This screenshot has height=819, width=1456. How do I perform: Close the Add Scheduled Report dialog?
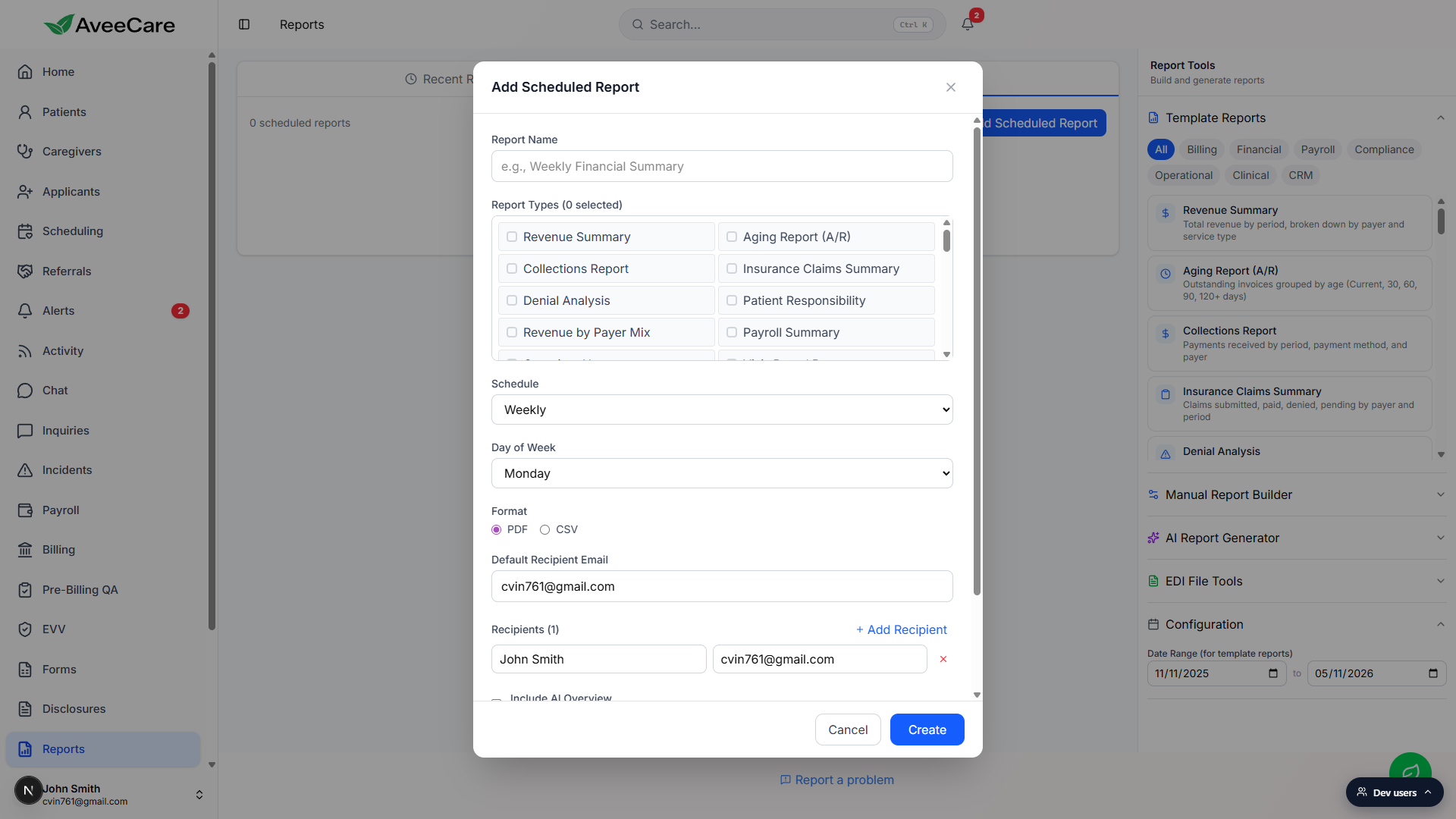(951, 87)
